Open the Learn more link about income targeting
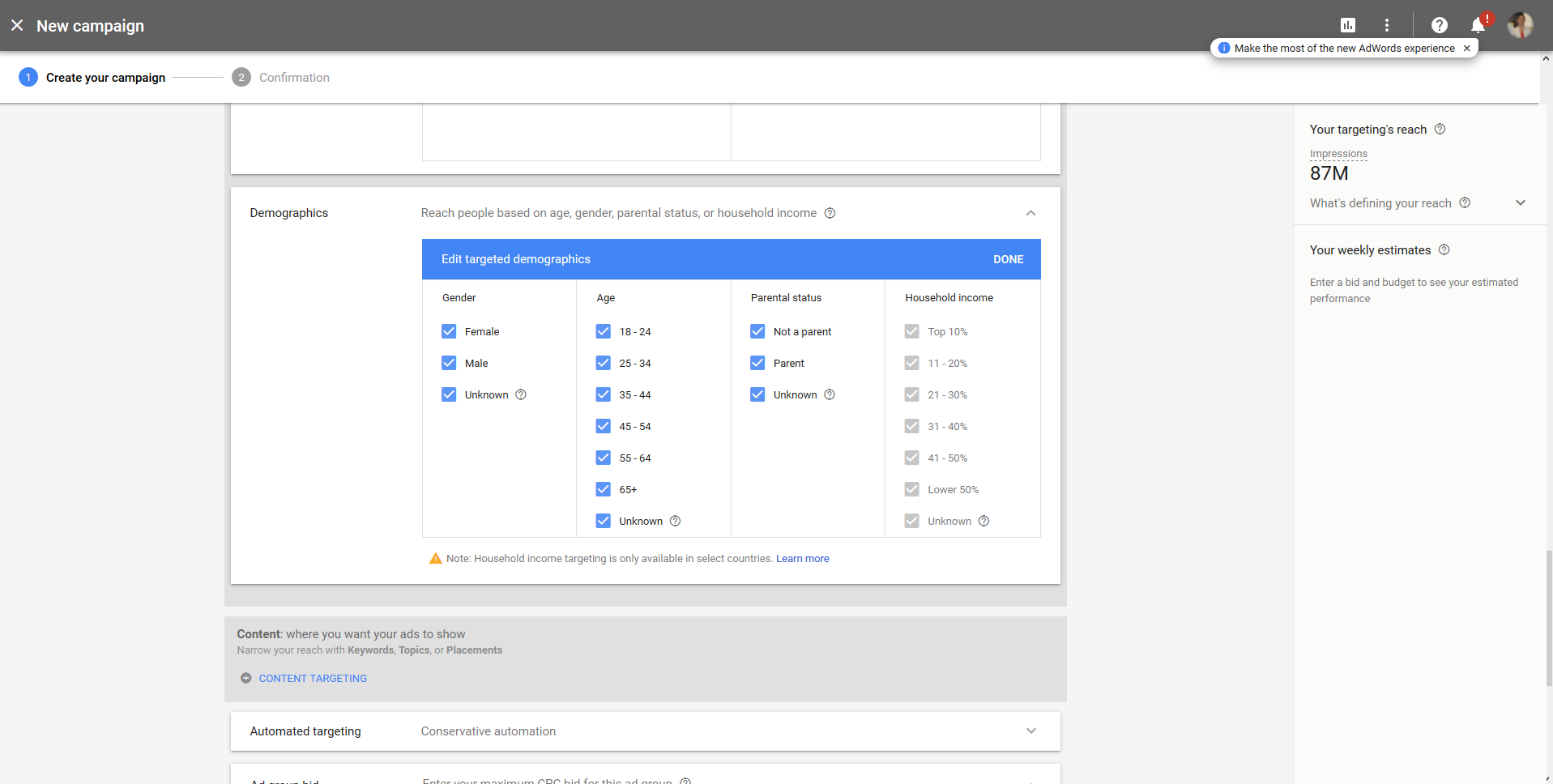The width and height of the screenshot is (1553, 784). [802, 558]
